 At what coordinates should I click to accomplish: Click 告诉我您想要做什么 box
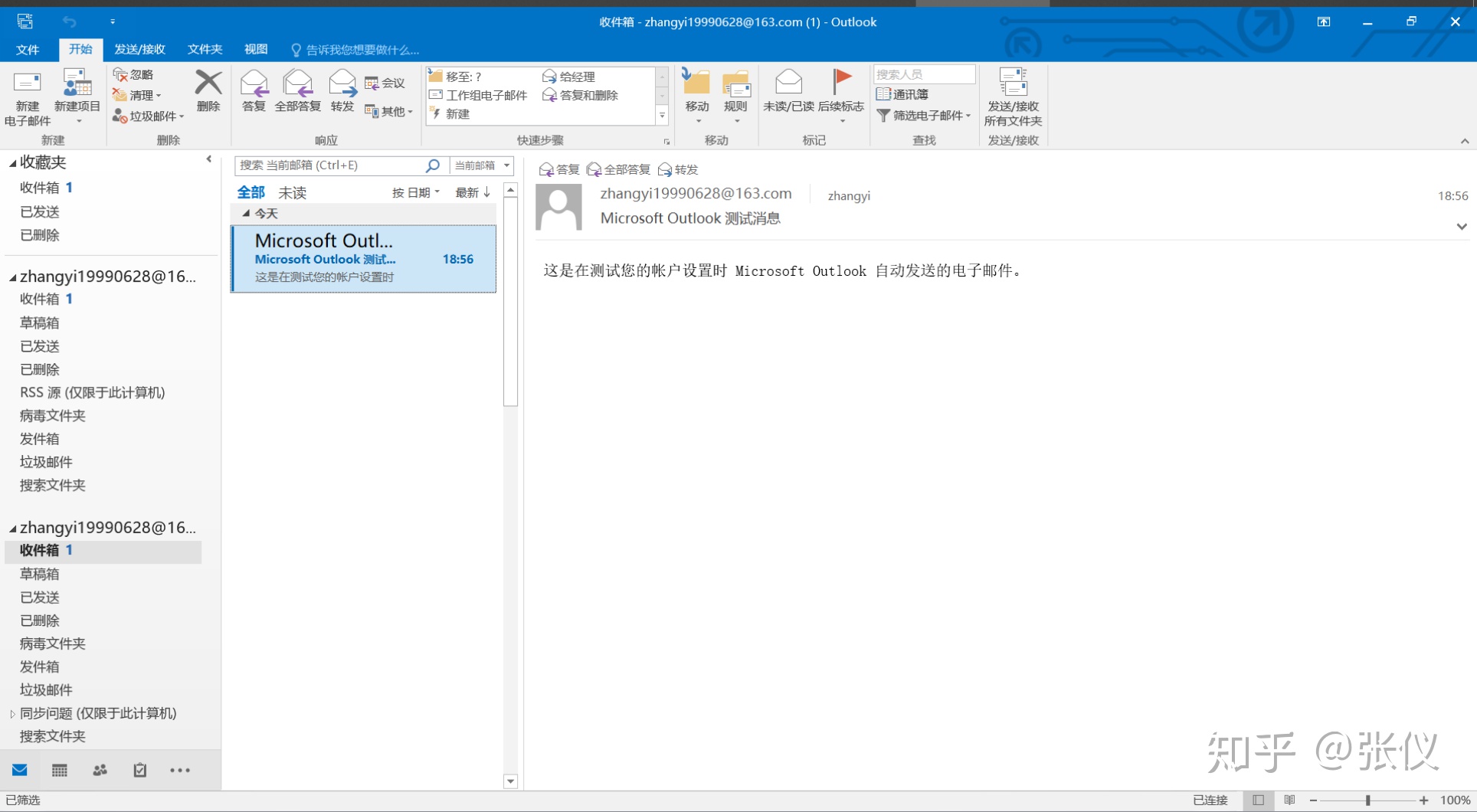pyautogui.click(x=355, y=50)
